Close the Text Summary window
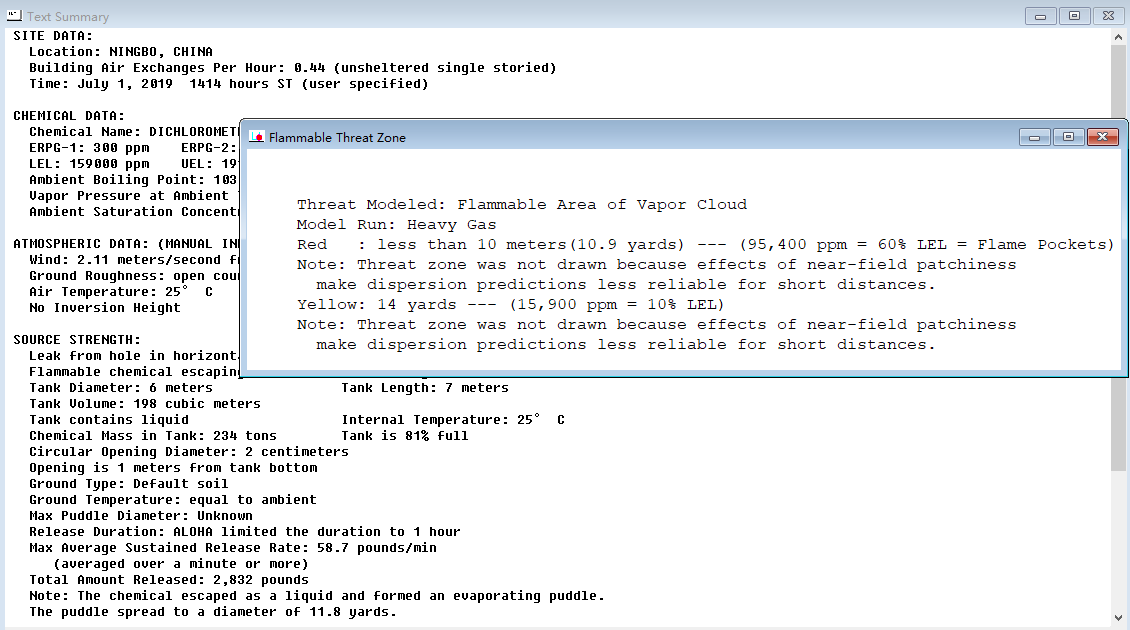This screenshot has width=1130, height=630. tap(1108, 16)
